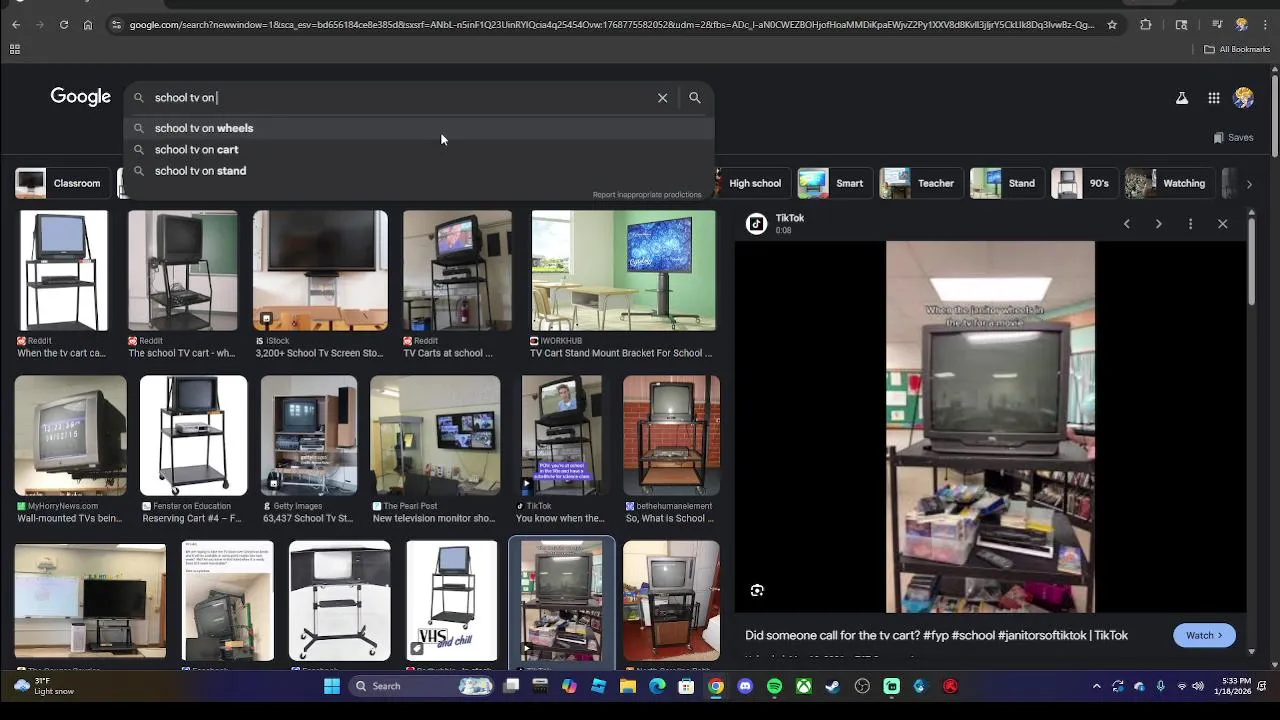This screenshot has width=1280, height=720.
Task: Open the 'VHS and chill' thumbnail
Action: pos(452,601)
